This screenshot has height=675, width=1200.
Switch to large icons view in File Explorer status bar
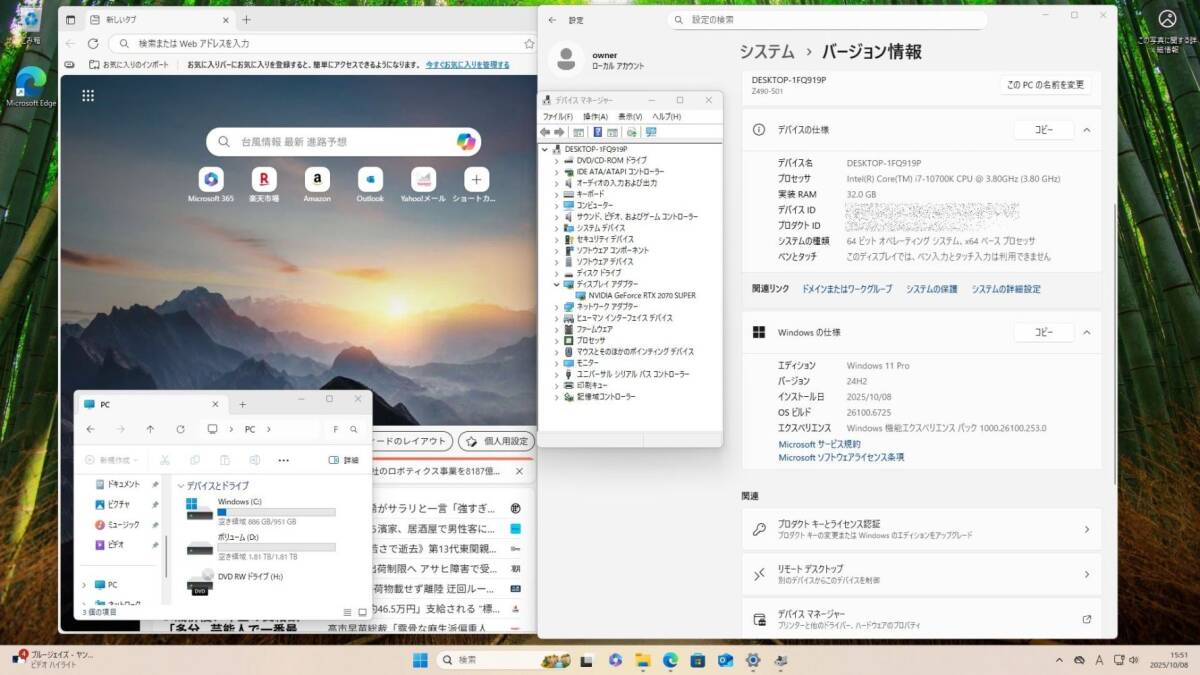[362, 612]
